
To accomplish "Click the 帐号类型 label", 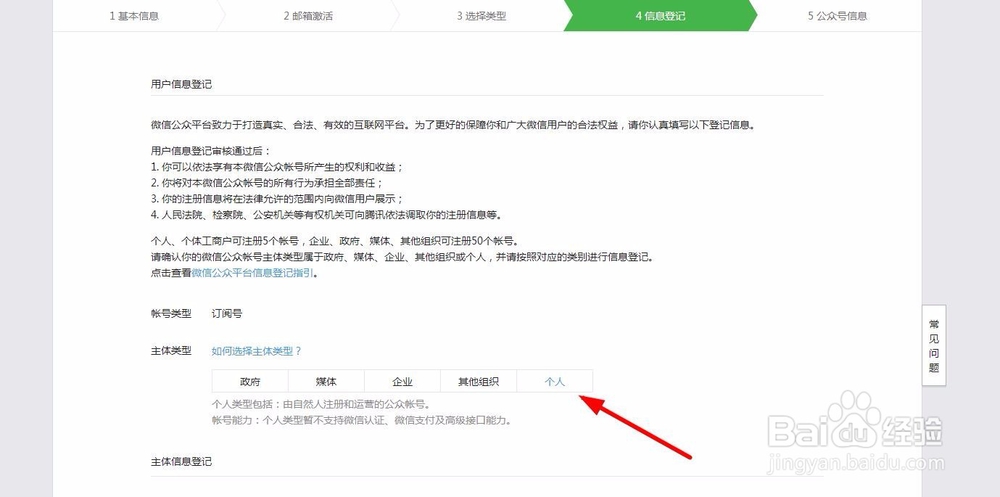I will pos(171,313).
